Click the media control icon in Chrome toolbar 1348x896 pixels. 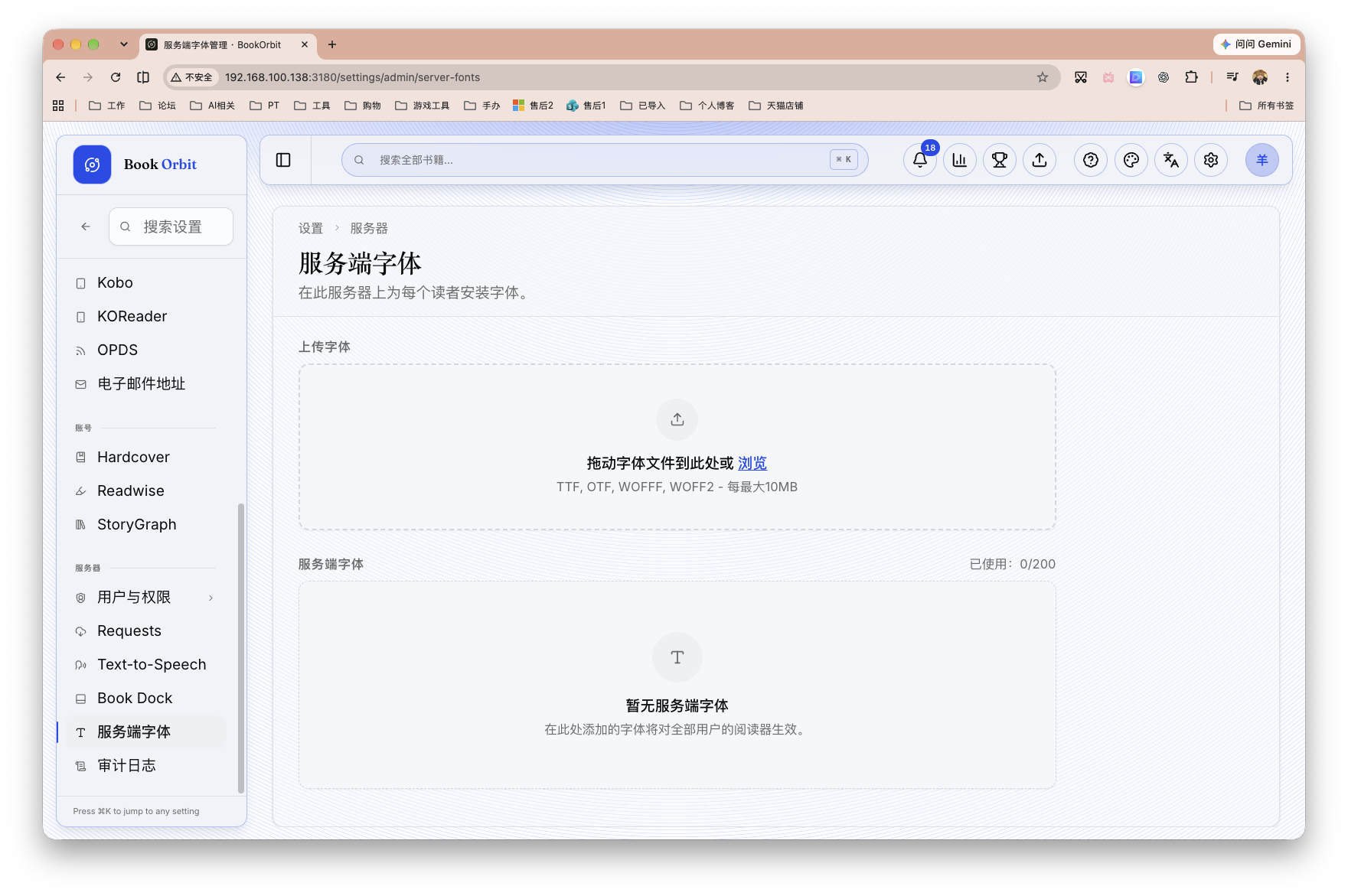1232,77
